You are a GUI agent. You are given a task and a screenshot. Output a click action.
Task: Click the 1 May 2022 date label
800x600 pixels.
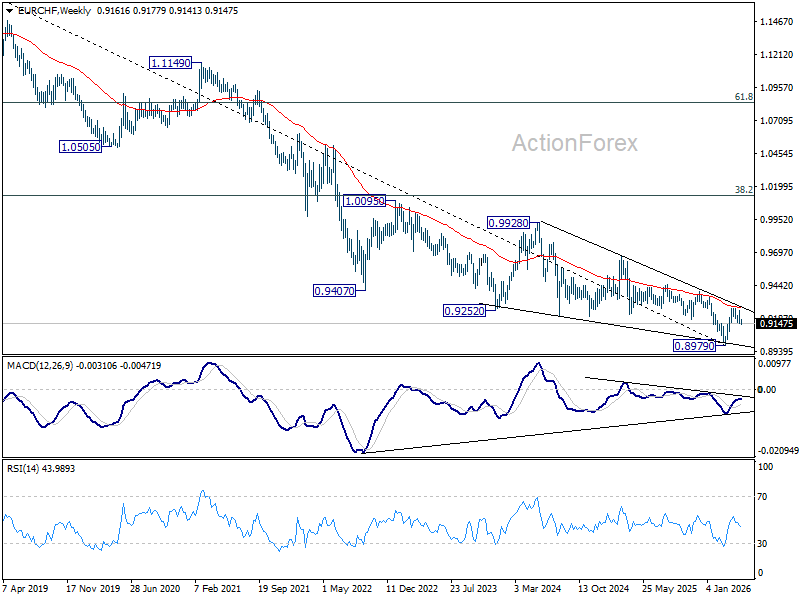pyautogui.click(x=347, y=588)
